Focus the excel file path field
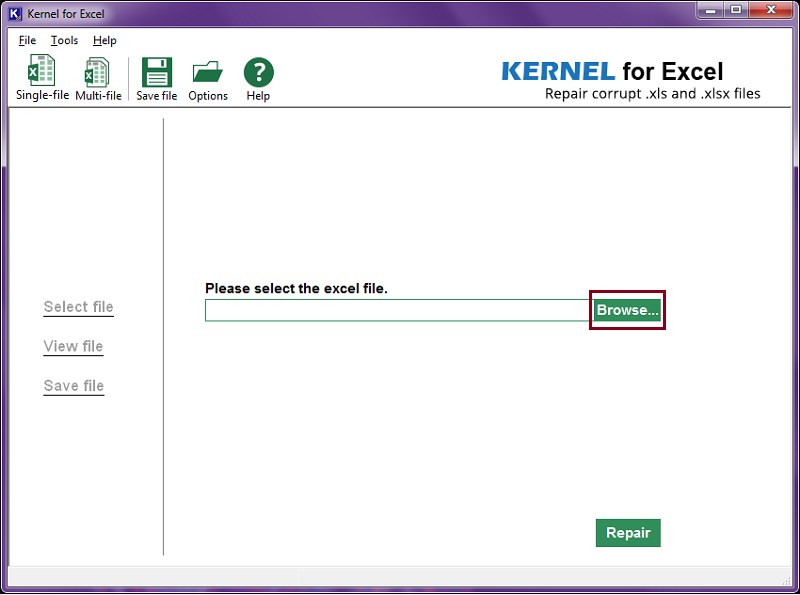This screenshot has width=800, height=595. coord(398,310)
